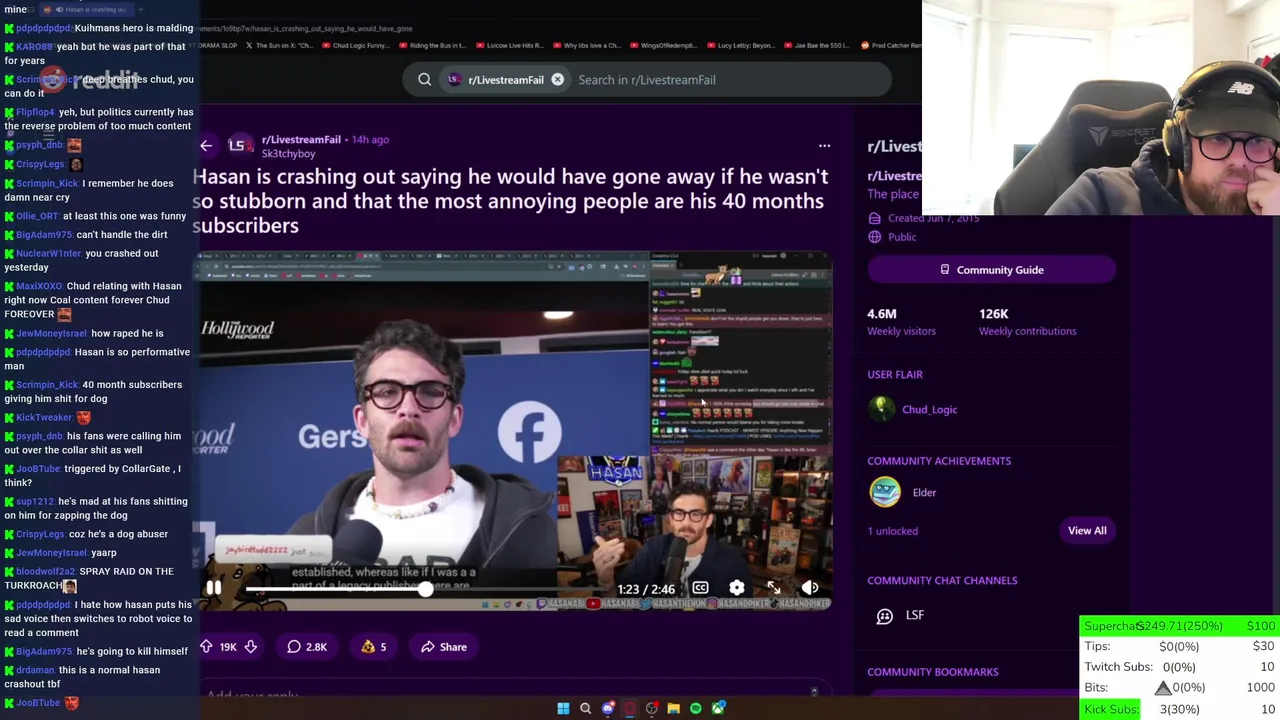Enter fullscreen on the video player
1280x720 pixels.
tap(774, 588)
